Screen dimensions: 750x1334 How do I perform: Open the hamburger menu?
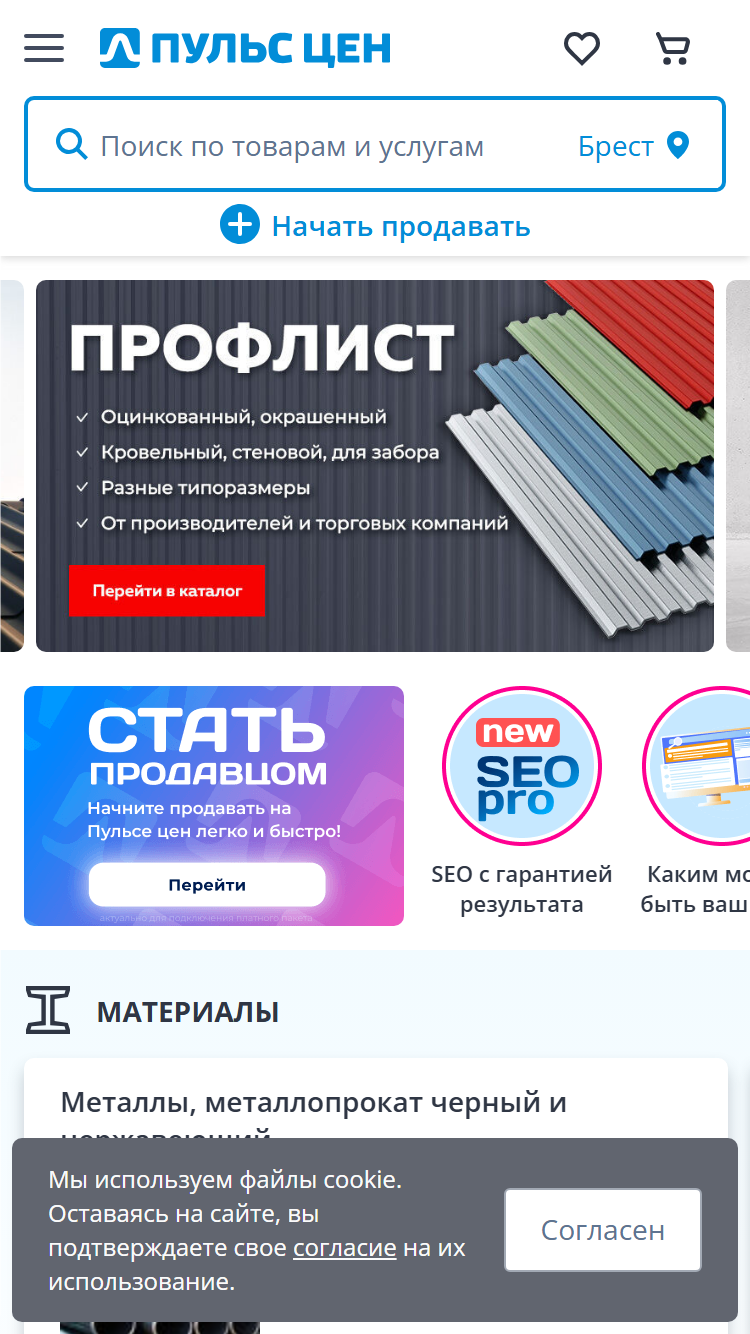(x=44, y=48)
